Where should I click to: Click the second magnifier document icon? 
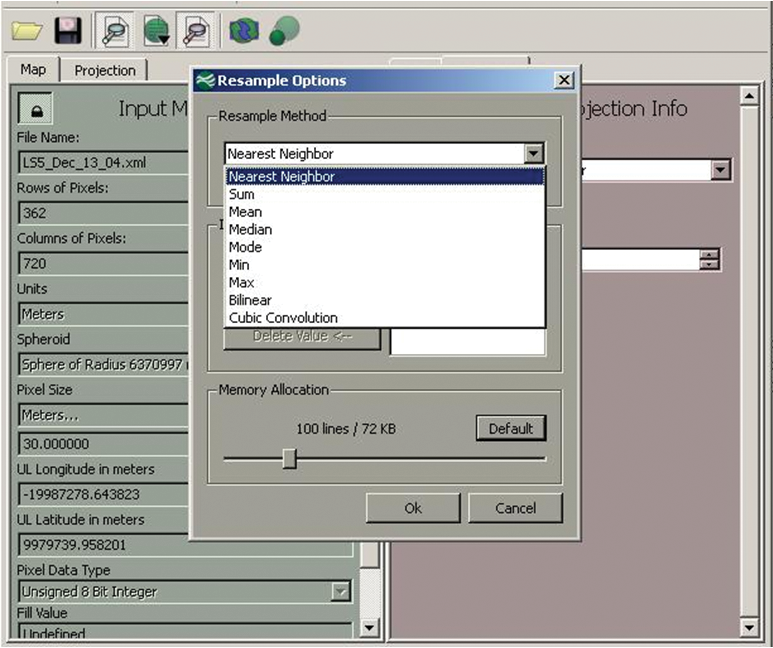tap(197, 31)
